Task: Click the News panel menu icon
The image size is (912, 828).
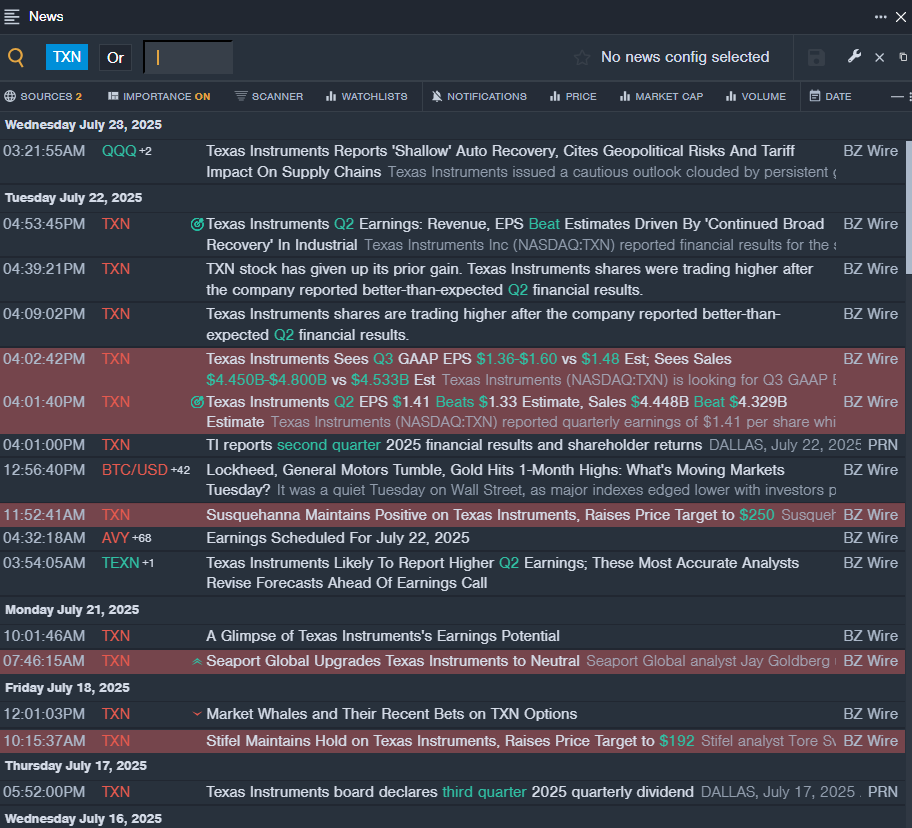Action: (12, 16)
